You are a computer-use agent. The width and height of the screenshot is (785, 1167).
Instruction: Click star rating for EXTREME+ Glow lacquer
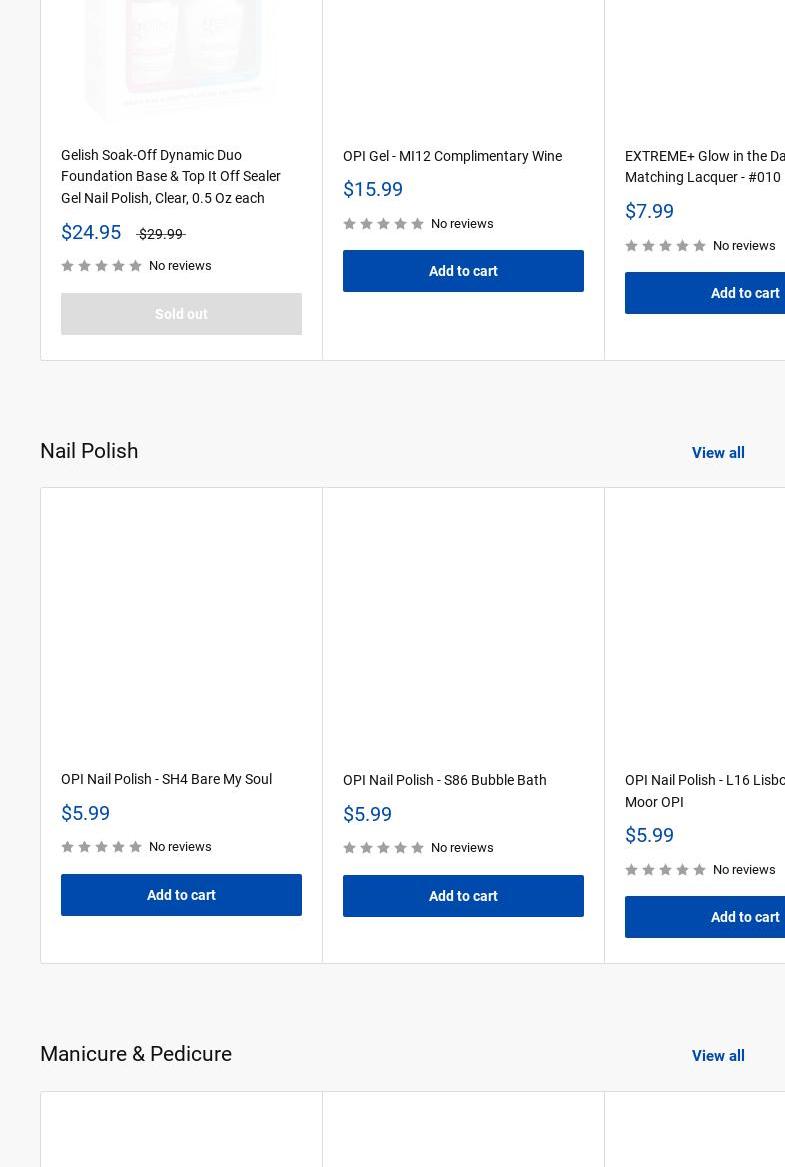click(x=666, y=246)
